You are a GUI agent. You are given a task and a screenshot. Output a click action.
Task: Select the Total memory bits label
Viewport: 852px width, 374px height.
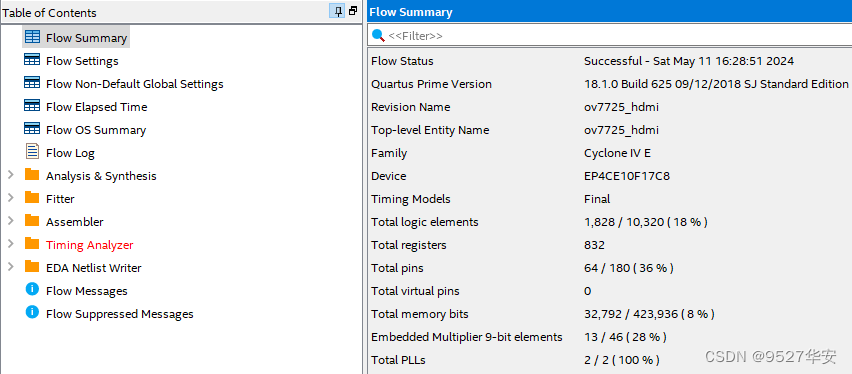[419, 314]
